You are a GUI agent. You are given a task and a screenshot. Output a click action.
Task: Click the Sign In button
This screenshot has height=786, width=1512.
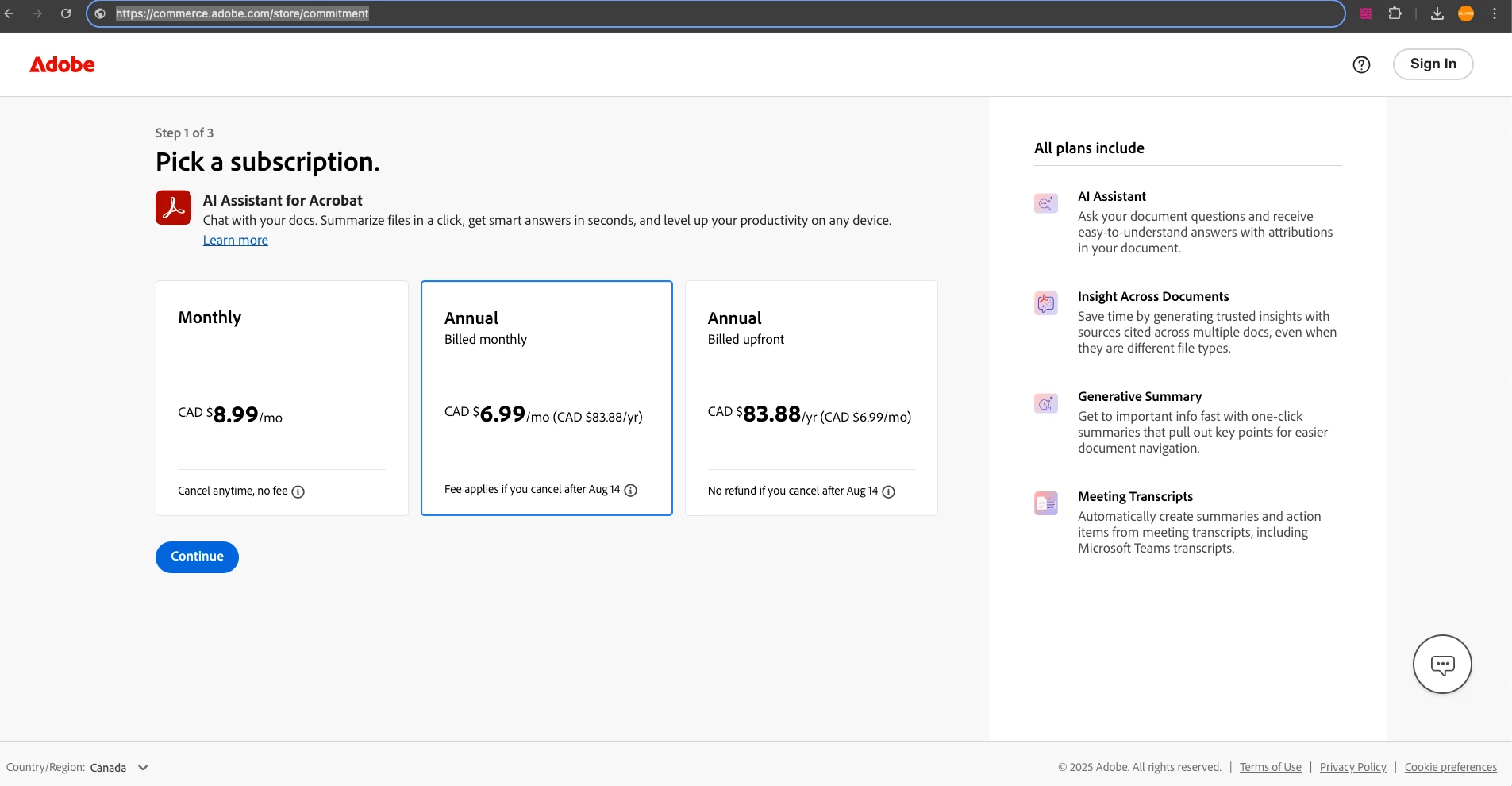point(1433,64)
